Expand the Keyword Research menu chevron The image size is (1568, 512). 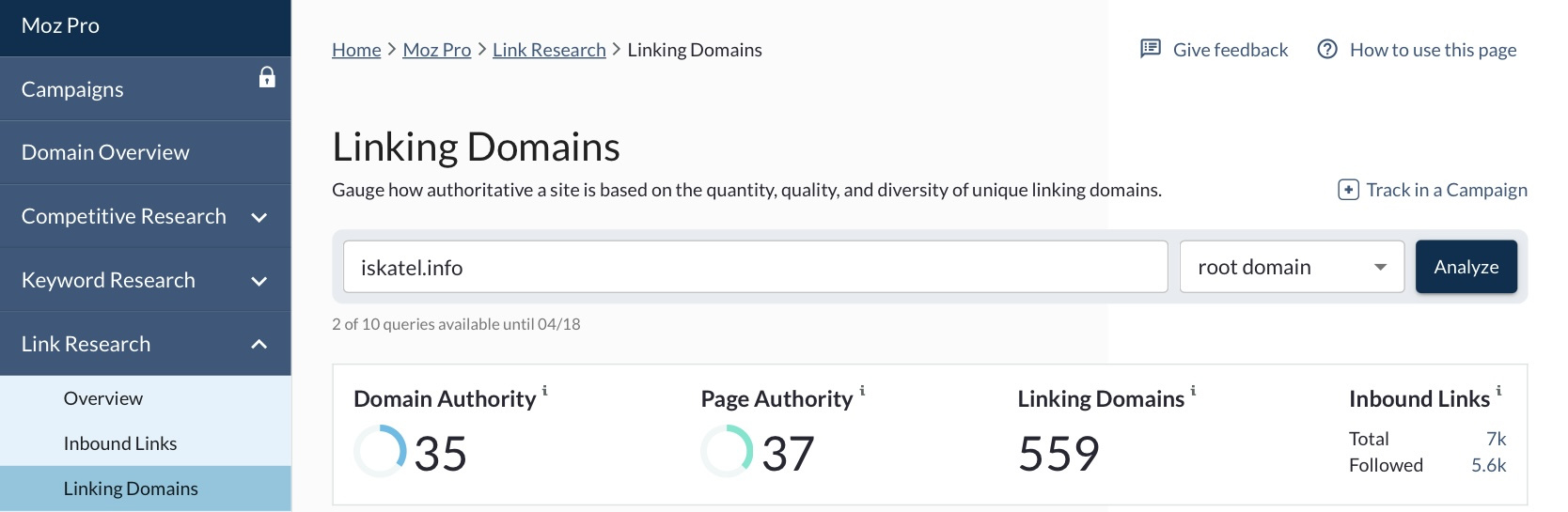259,281
